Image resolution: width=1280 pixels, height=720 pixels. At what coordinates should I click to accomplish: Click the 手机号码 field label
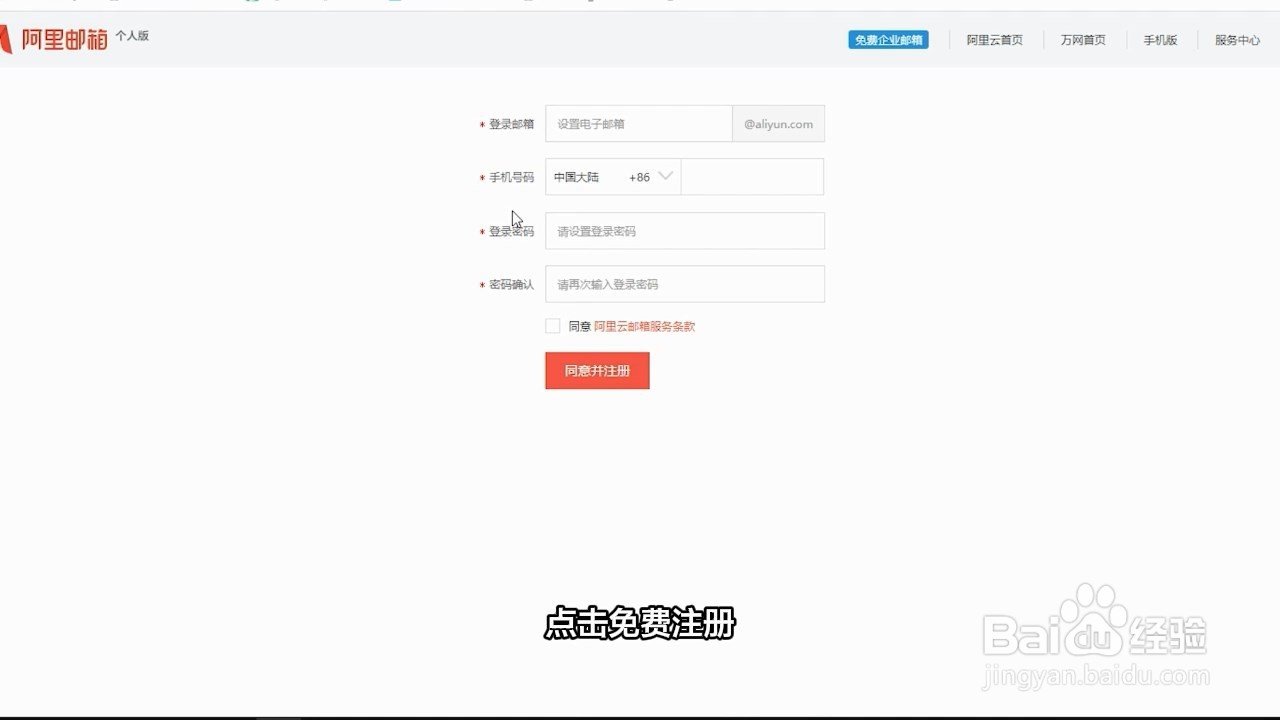[x=511, y=177]
